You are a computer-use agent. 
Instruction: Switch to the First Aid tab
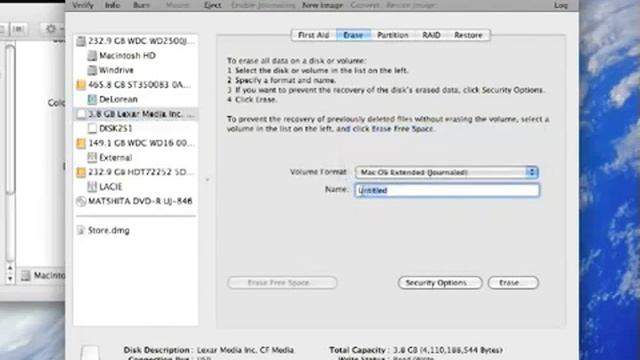[x=313, y=35]
